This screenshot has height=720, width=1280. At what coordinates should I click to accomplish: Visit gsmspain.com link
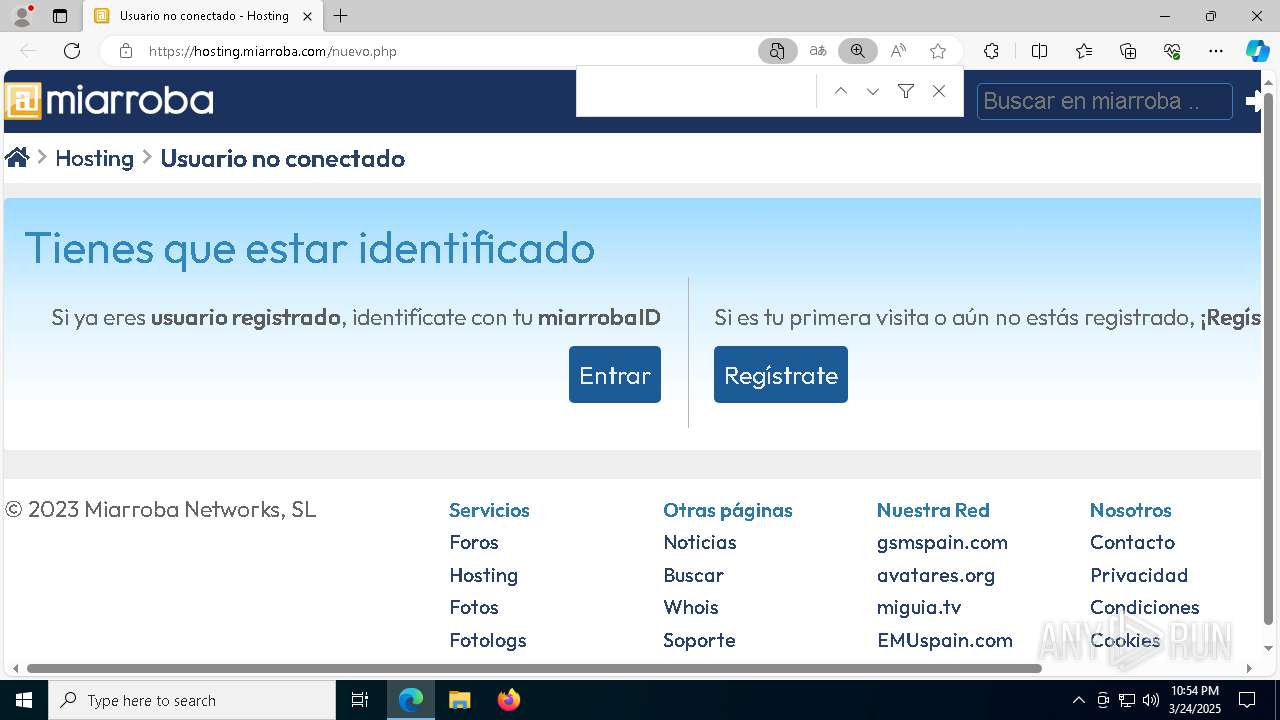[x=942, y=542]
